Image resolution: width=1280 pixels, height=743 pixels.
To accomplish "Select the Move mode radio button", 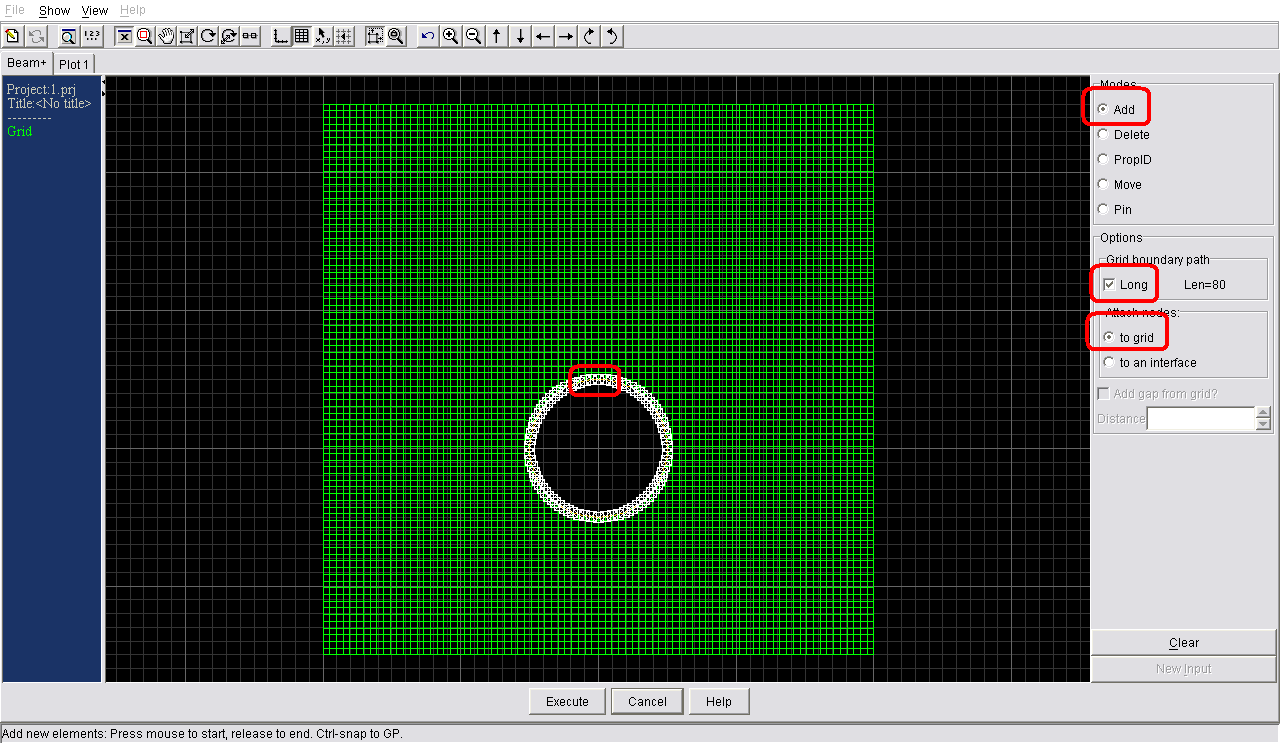I will (x=1103, y=185).
